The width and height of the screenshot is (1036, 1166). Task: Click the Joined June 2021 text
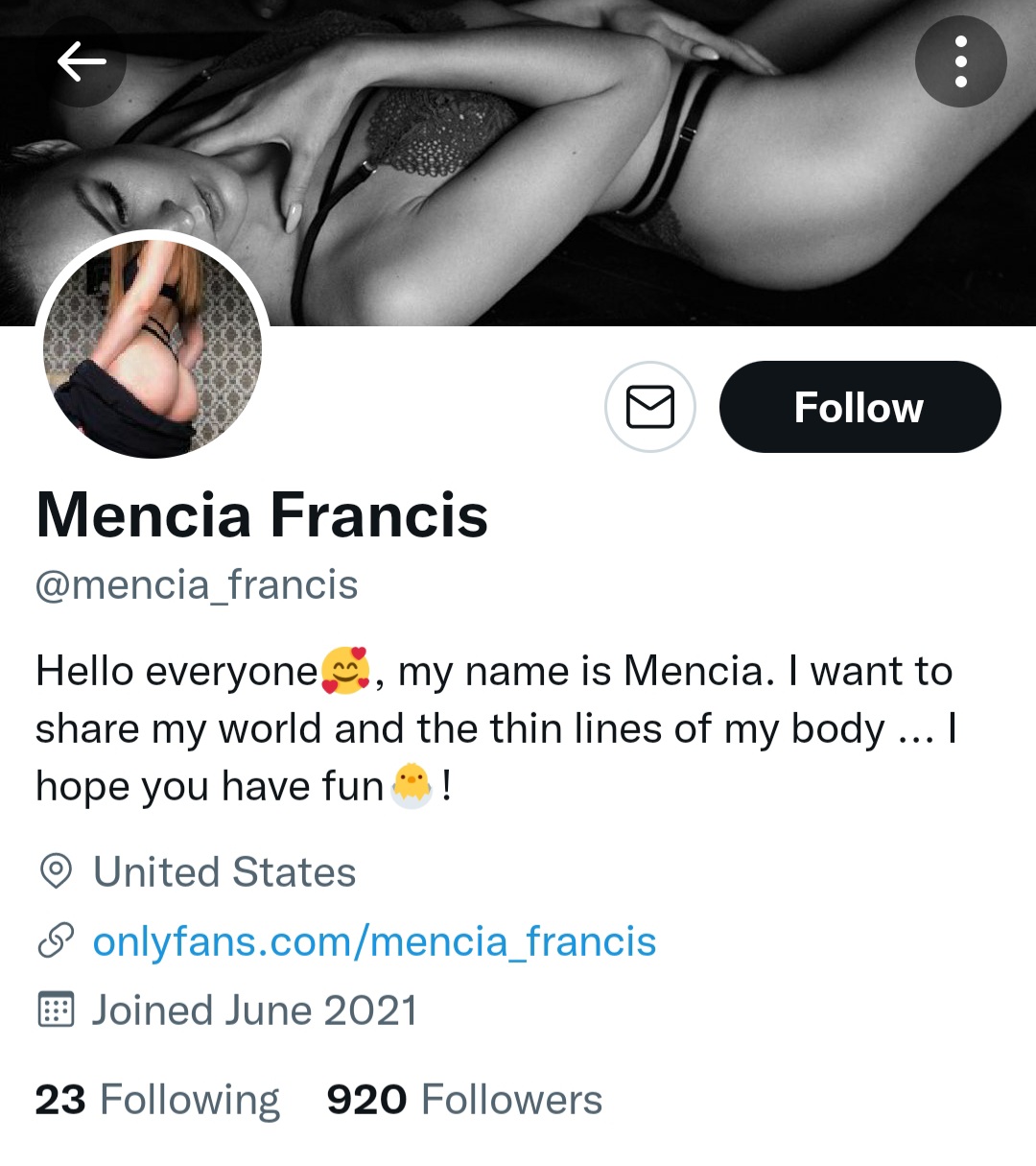point(255,1011)
